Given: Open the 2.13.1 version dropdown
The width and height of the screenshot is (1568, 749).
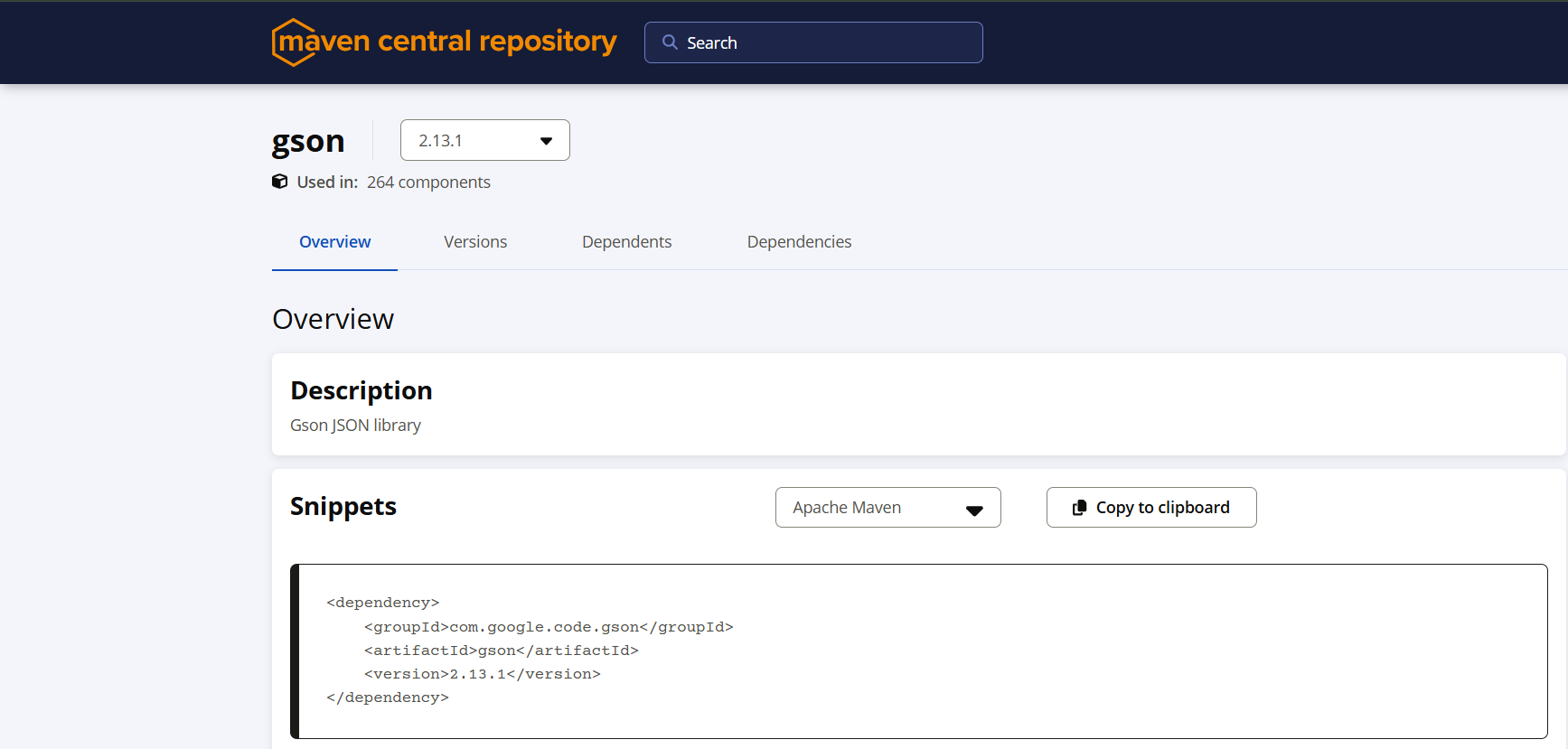Looking at the screenshot, I should click(485, 140).
